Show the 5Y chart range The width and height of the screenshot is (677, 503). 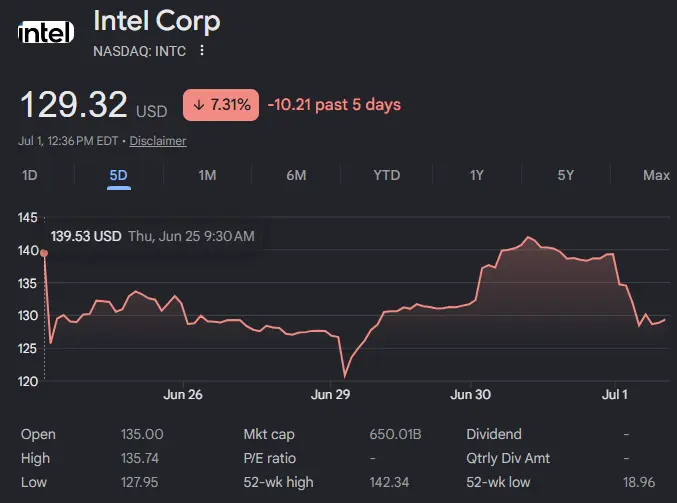(x=566, y=175)
